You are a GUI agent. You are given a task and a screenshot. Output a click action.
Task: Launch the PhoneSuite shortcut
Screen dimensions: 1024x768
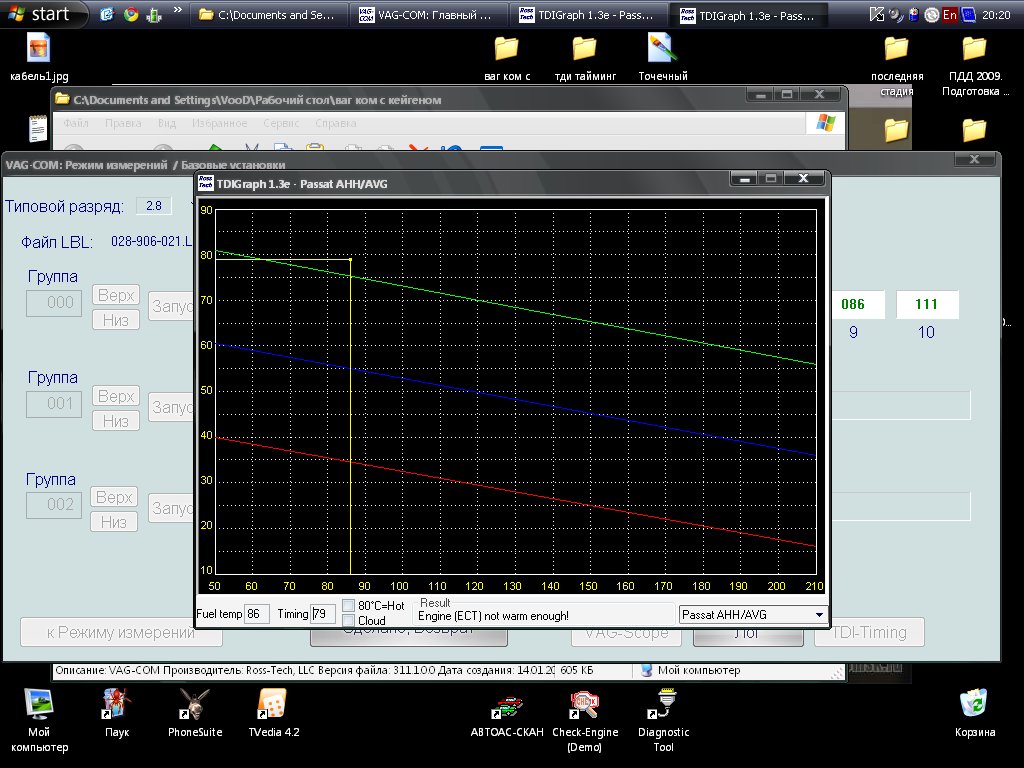(x=195, y=713)
